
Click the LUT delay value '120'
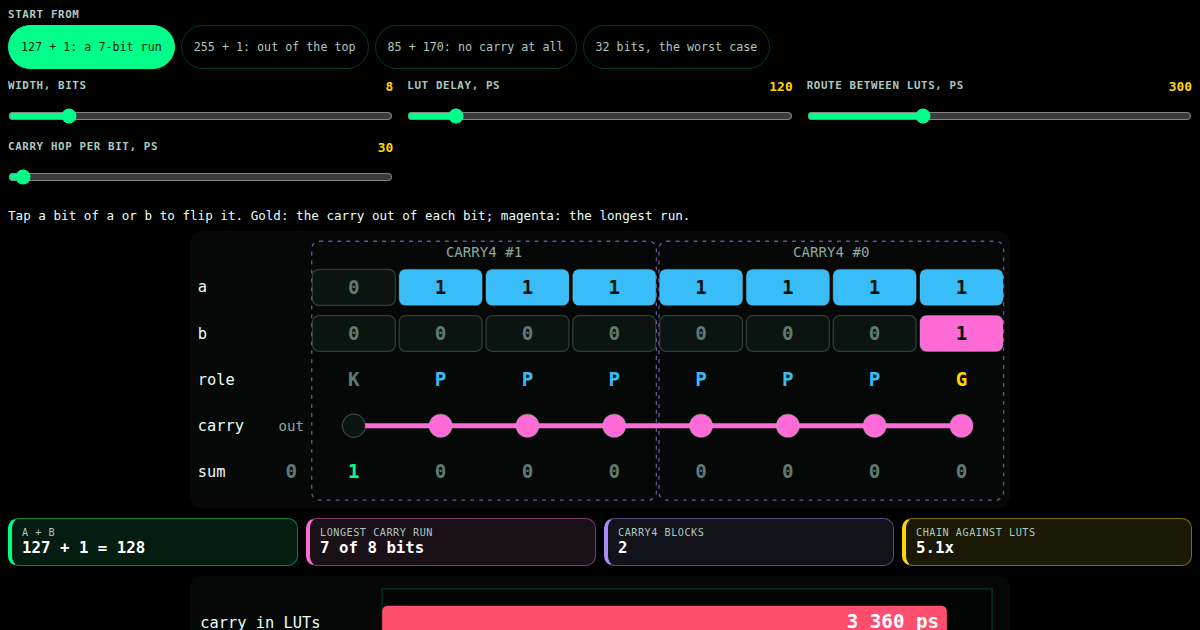point(781,87)
